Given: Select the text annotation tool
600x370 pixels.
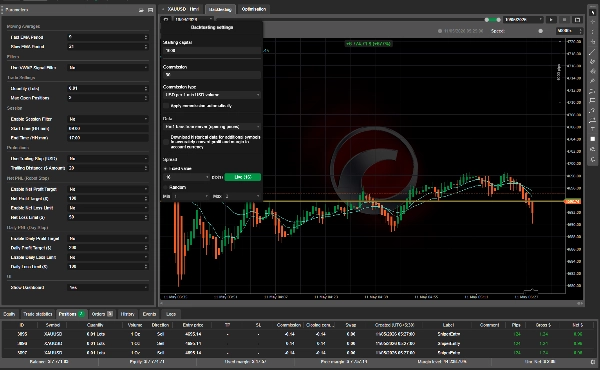Looking at the screenshot, I should (x=593, y=129).
